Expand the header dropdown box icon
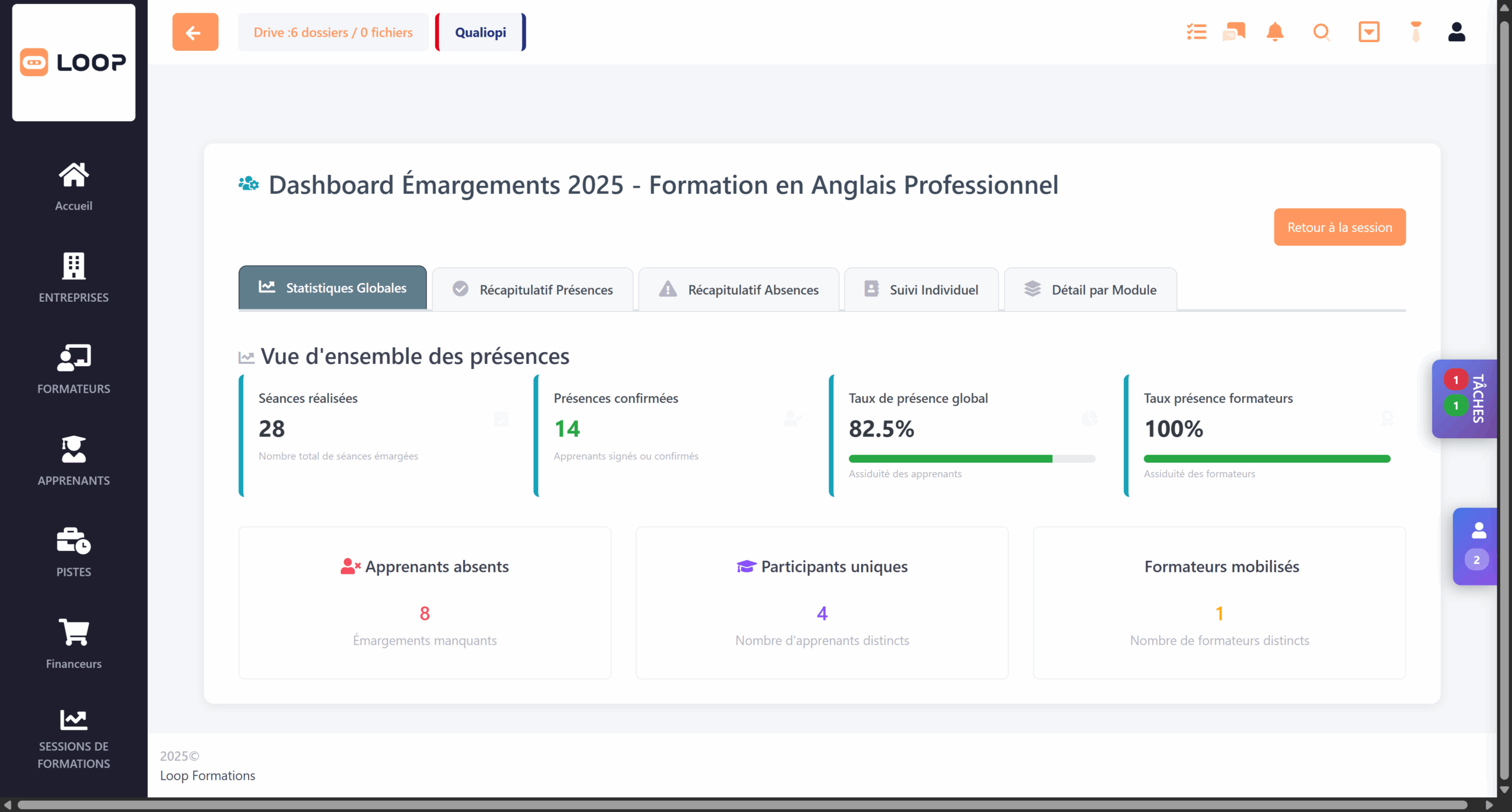The height and width of the screenshot is (812, 1512). click(1368, 32)
